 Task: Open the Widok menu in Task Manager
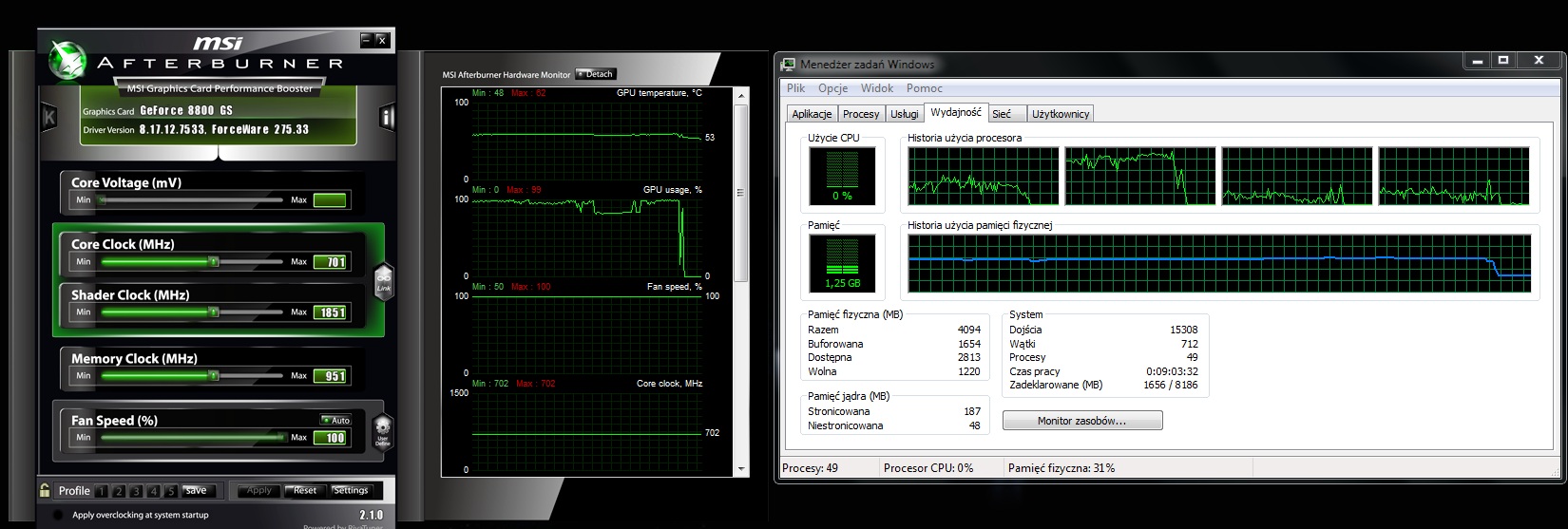click(877, 88)
